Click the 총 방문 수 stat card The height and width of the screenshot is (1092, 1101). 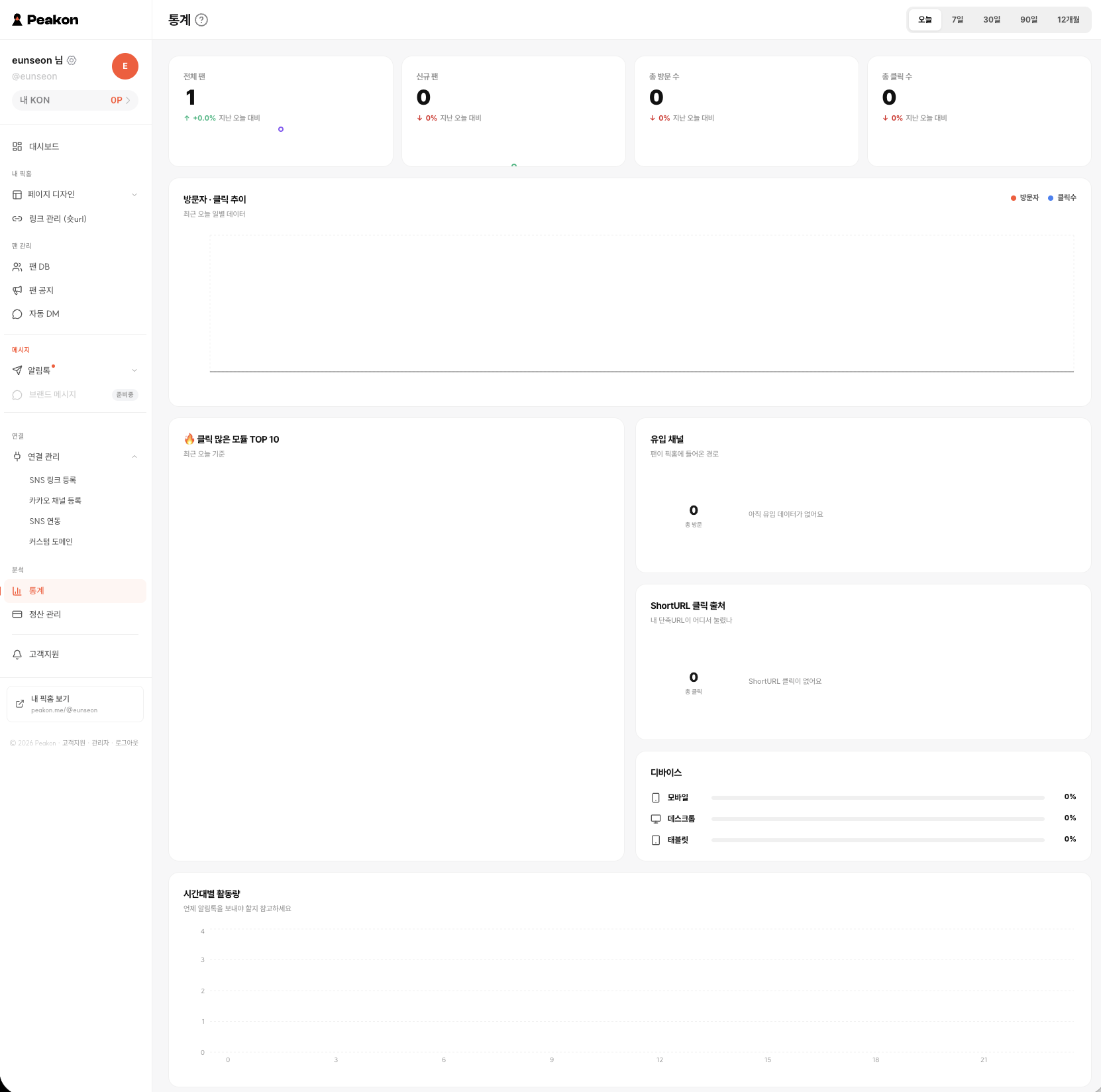747,111
